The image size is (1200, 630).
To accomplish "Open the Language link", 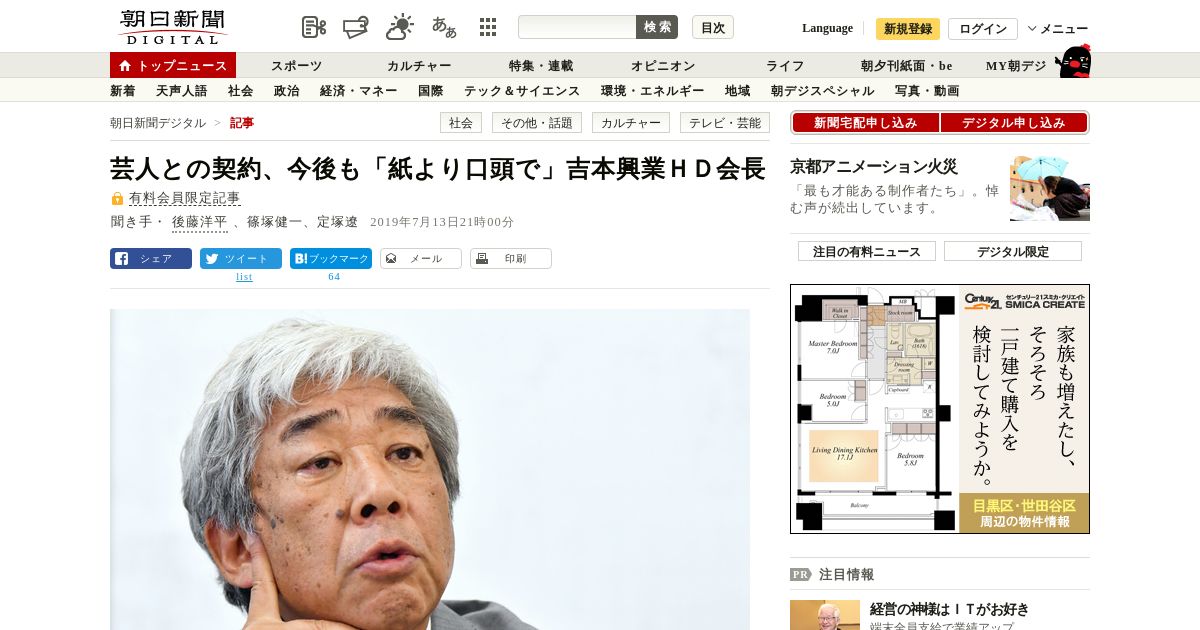I will [827, 28].
